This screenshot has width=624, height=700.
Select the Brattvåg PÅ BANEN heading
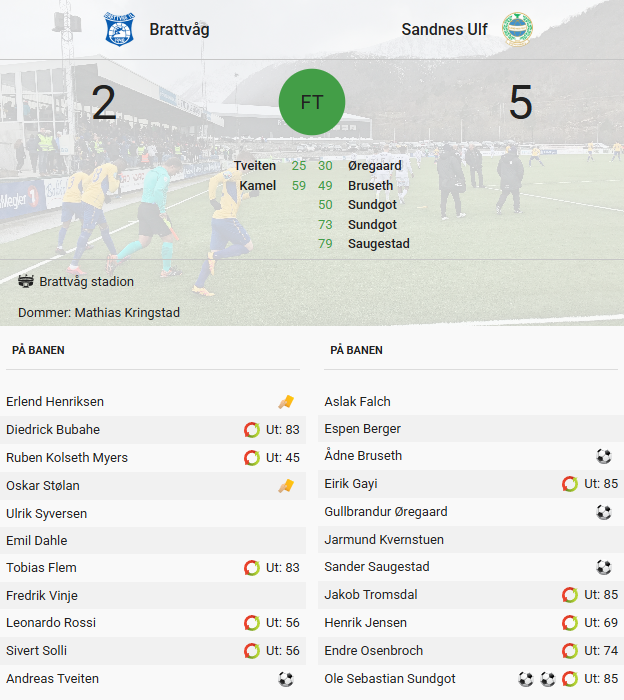click(38, 350)
